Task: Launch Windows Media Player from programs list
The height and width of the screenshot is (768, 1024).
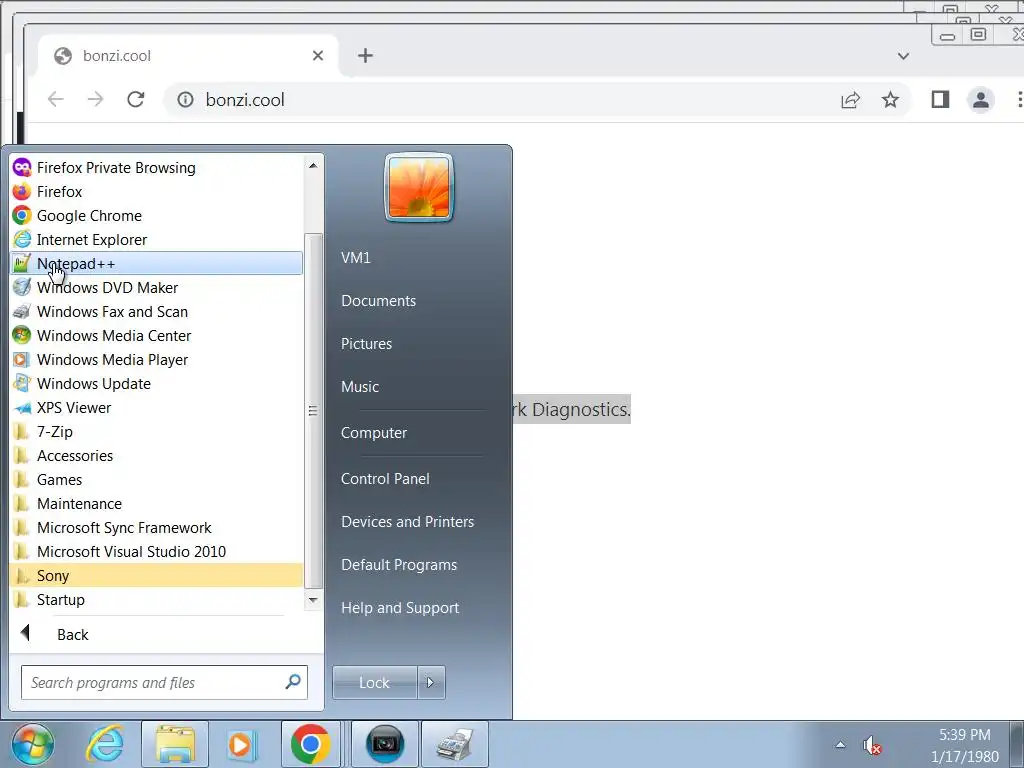Action: pos(157,360)
